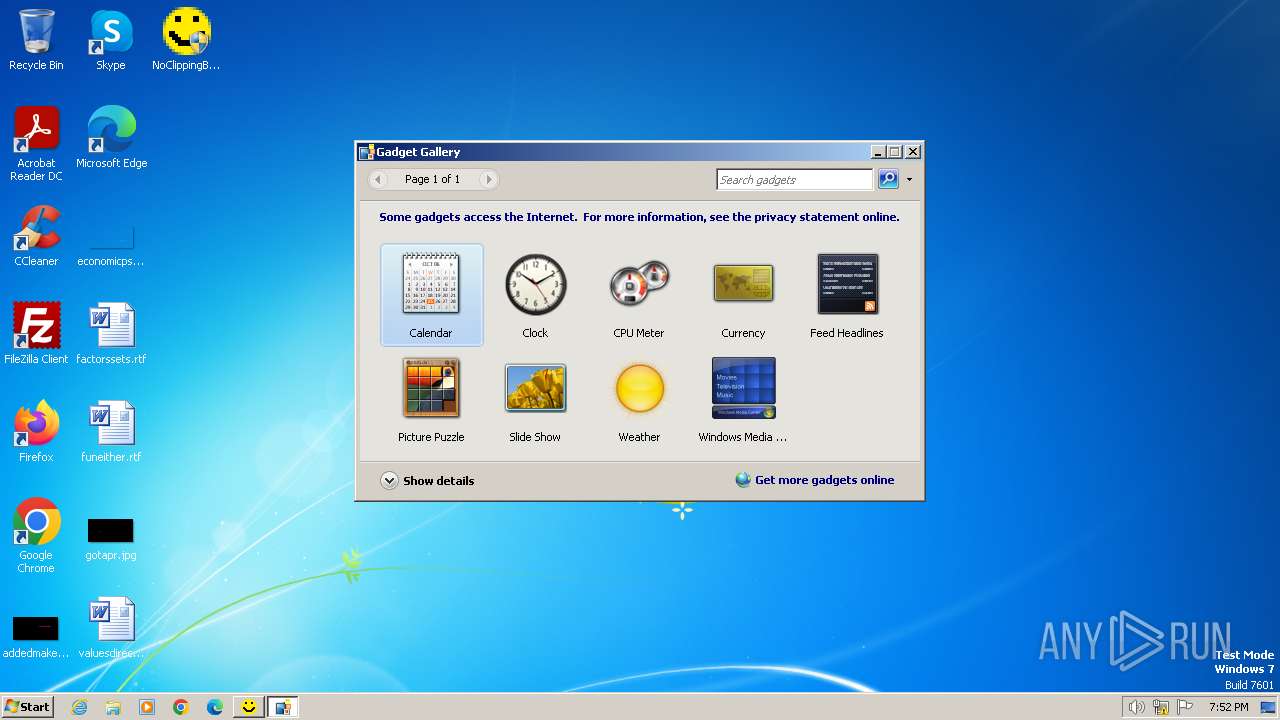Pick the Currency gadget

click(x=743, y=295)
